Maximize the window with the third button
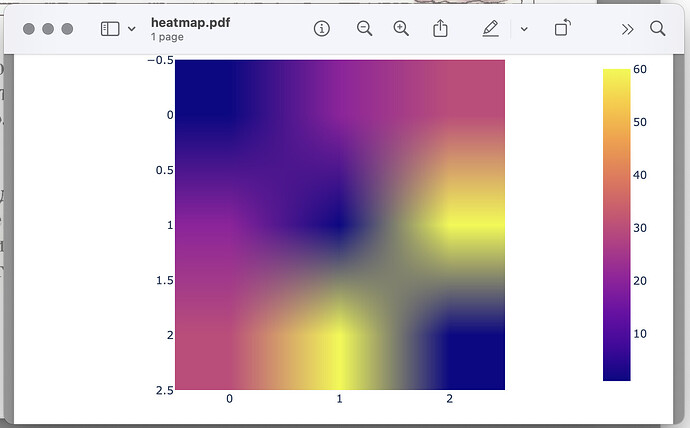 67,29
